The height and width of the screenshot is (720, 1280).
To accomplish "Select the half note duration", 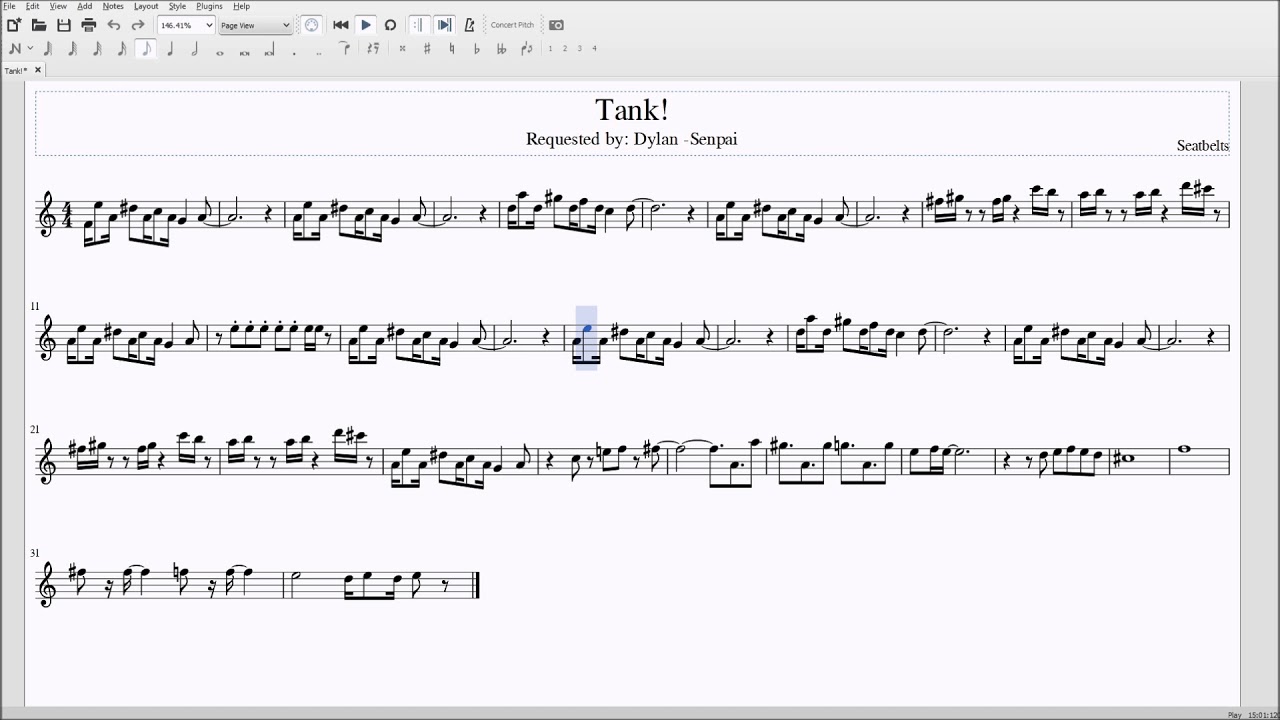I will [x=195, y=48].
